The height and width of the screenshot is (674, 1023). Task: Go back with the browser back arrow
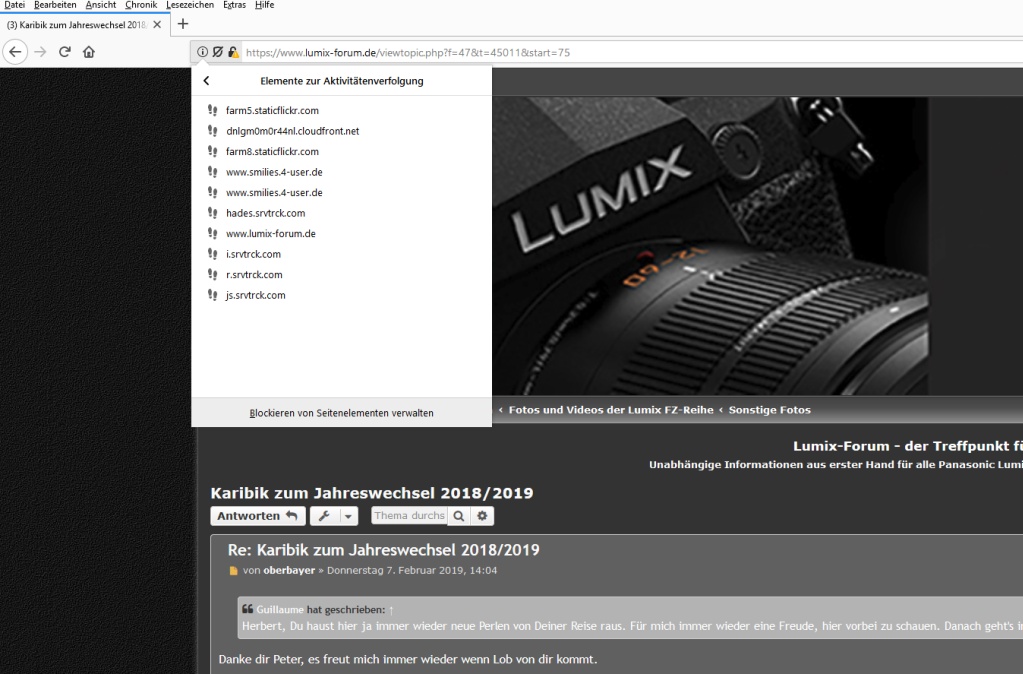[15, 52]
